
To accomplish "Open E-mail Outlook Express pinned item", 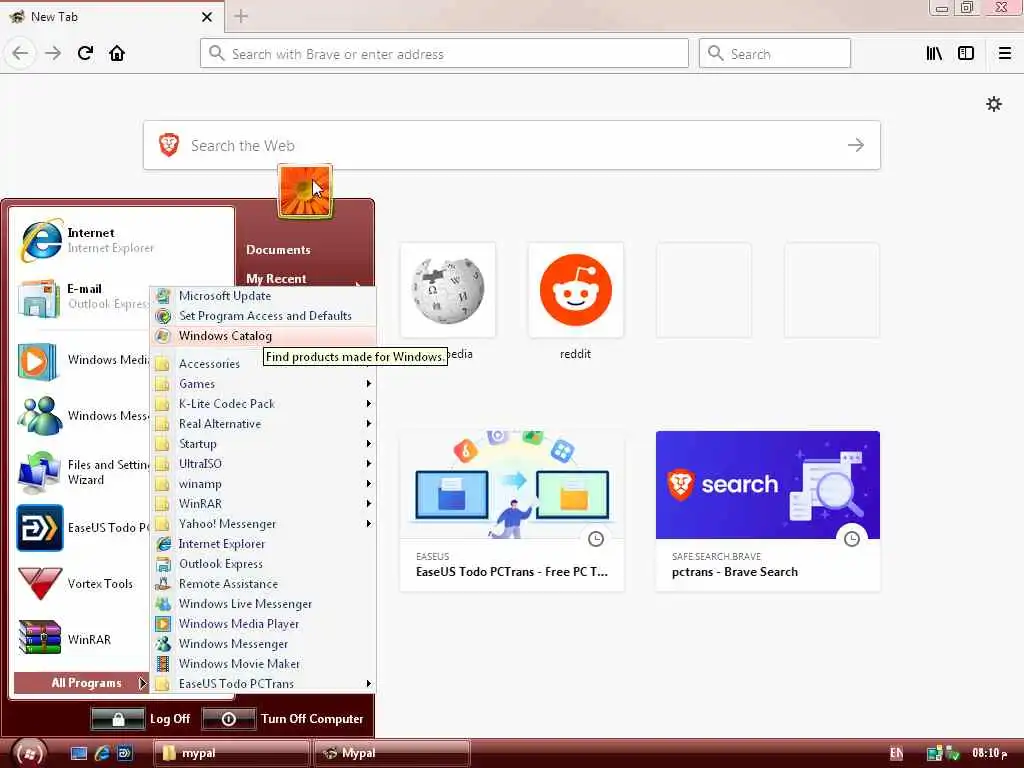I will pyautogui.click(x=83, y=296).
